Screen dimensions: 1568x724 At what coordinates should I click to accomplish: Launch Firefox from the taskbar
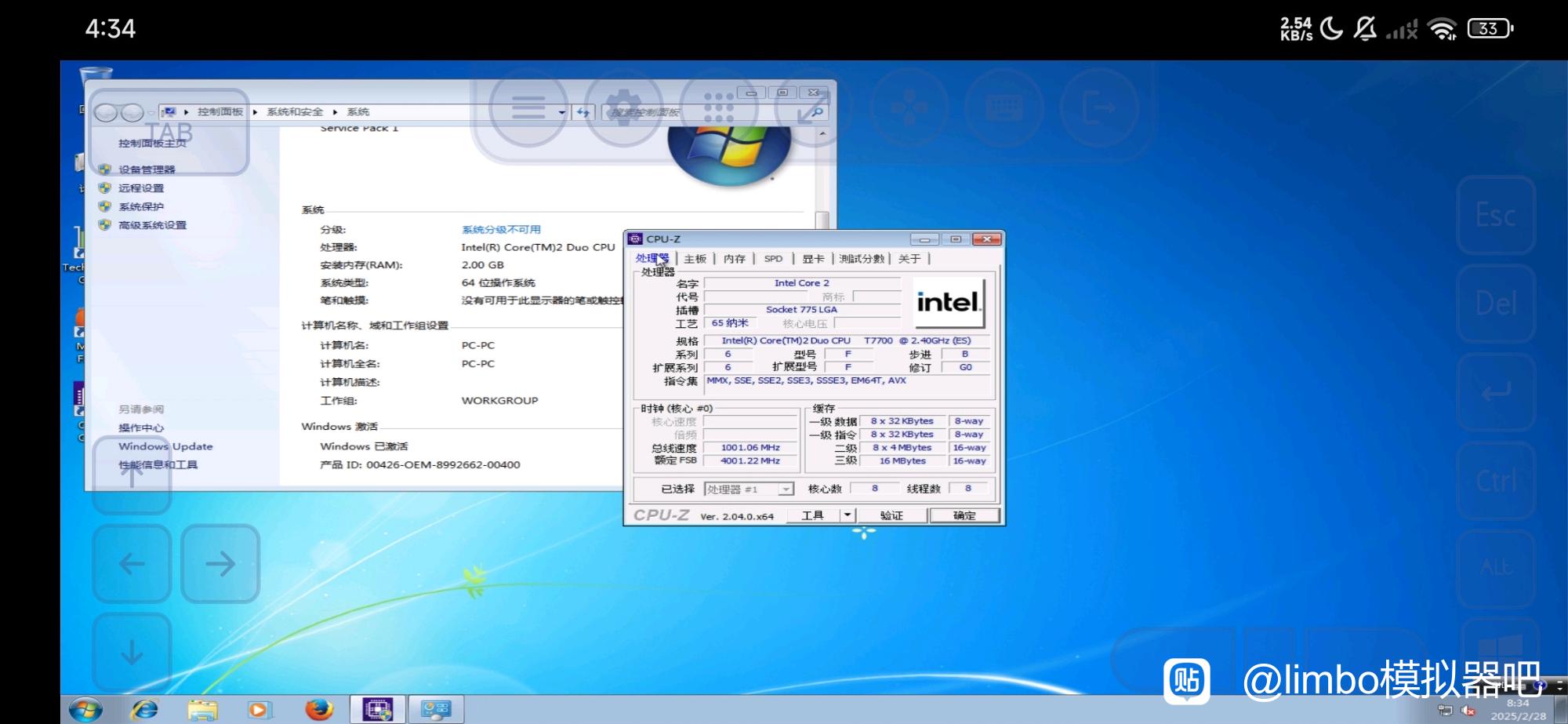point(318,710)
